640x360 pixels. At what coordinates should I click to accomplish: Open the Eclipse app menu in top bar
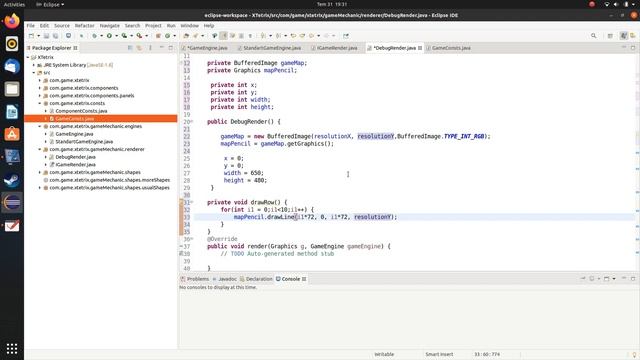click(x=51, y=4)
